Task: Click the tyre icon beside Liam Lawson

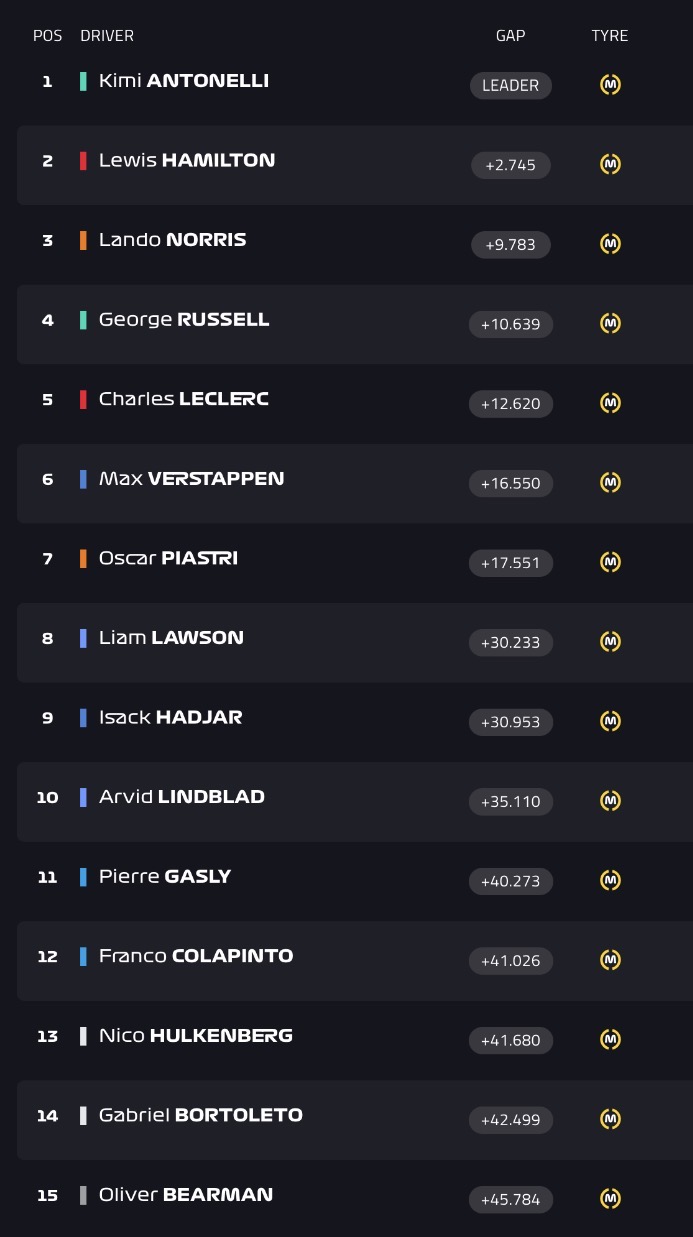Action: pos(610,642)
